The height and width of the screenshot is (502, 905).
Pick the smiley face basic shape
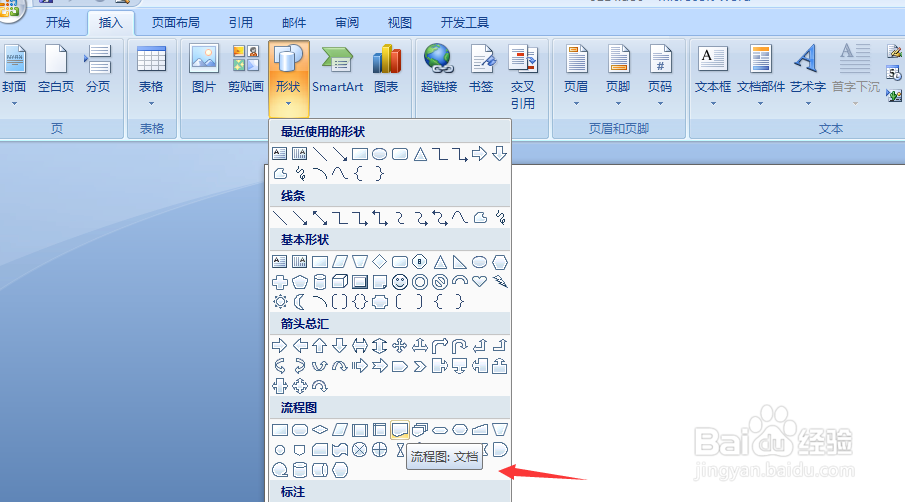399,282
